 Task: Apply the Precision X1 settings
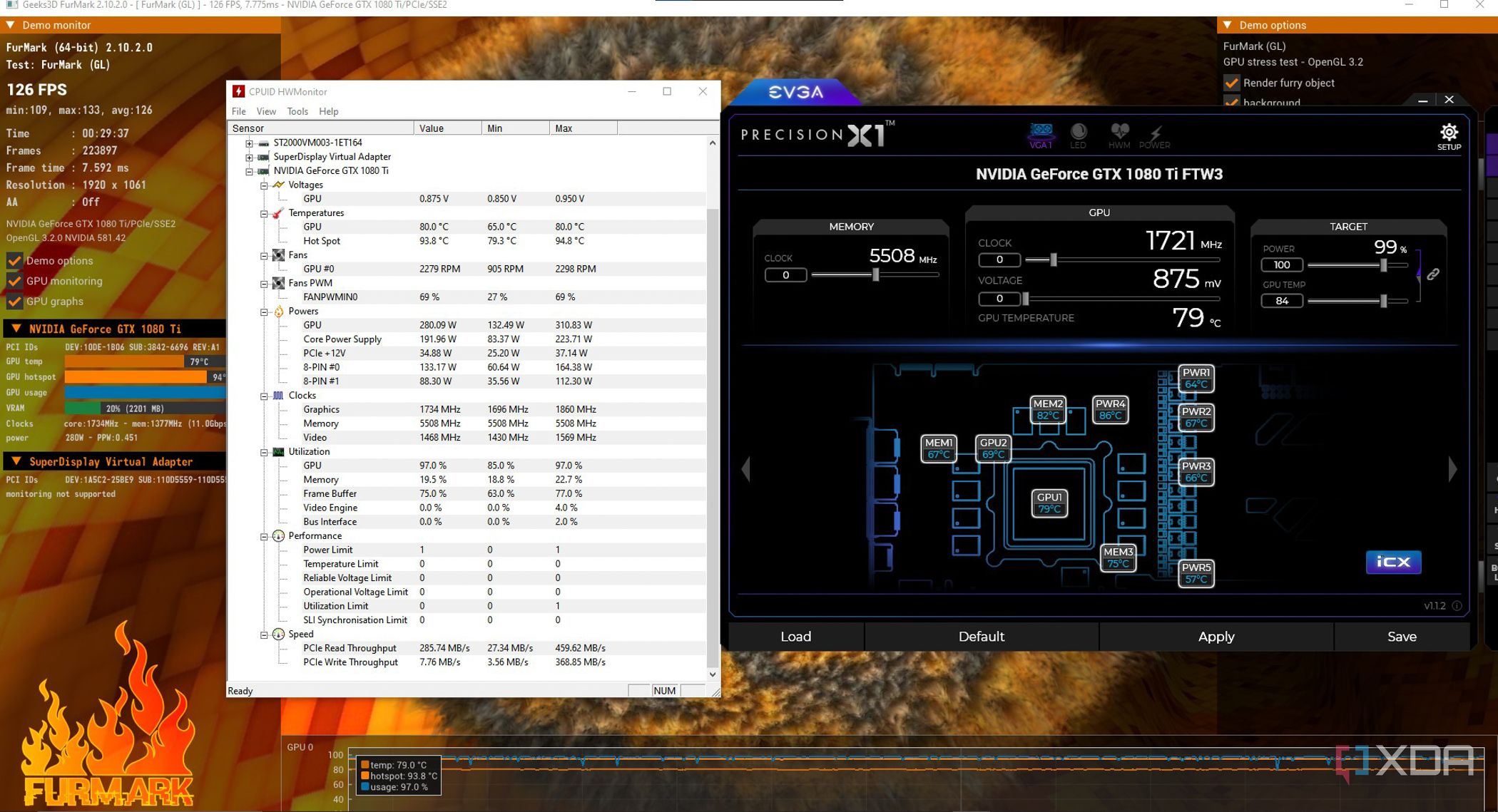[1216, 637]
